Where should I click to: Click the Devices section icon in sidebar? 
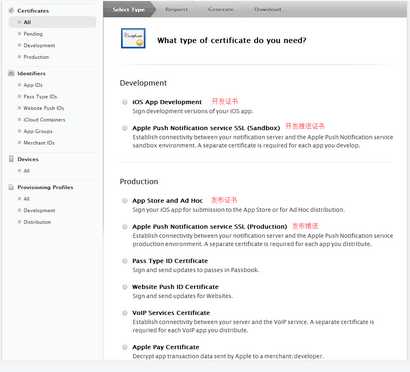point(11,159)
